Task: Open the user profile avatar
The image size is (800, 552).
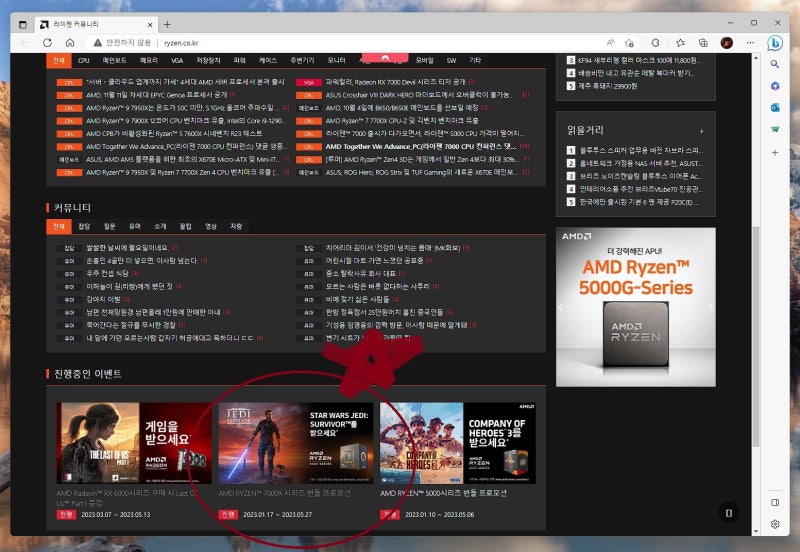Action: point(727,43)
